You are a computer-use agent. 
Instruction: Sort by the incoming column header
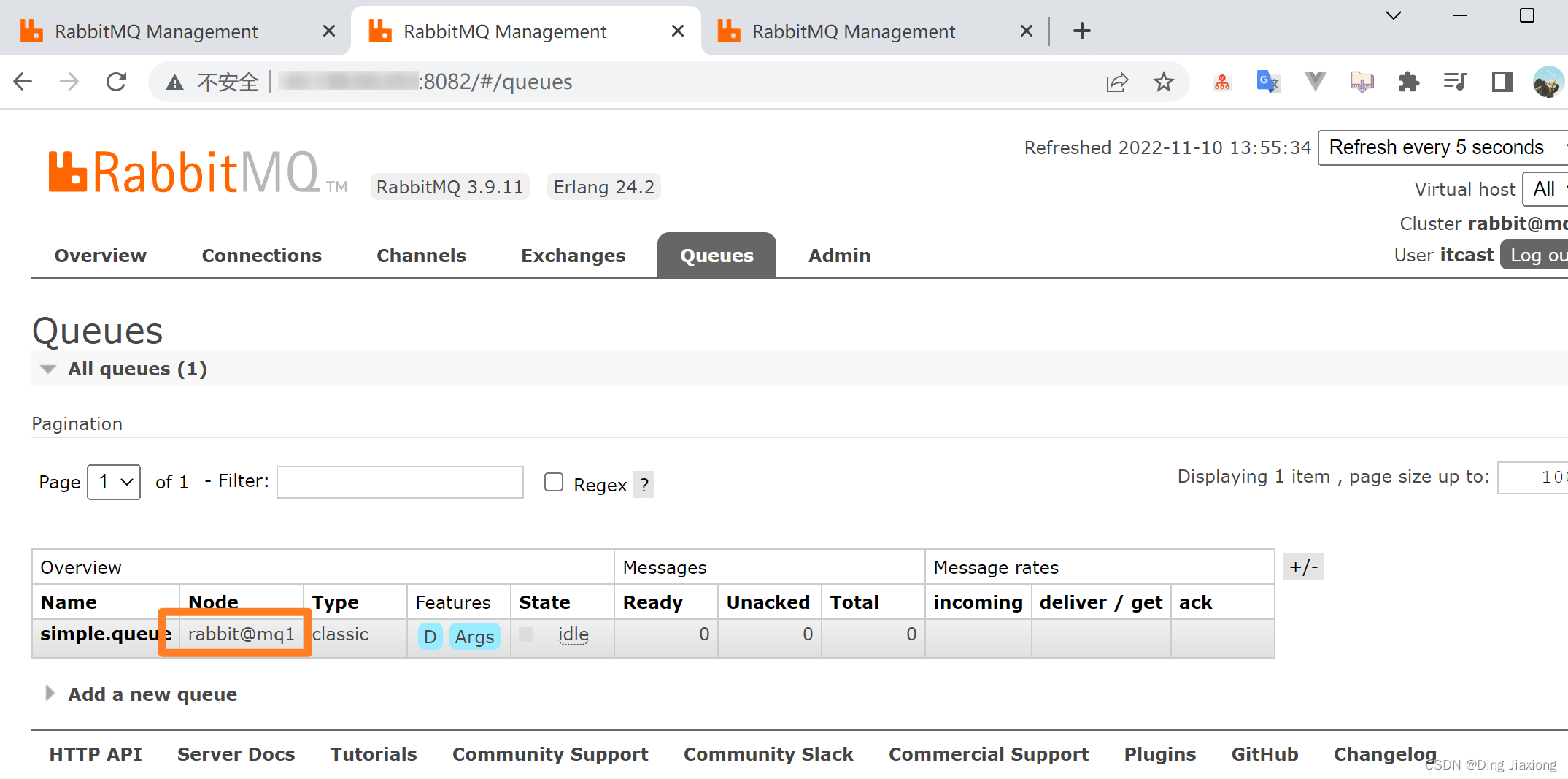[x=978, y=602]
